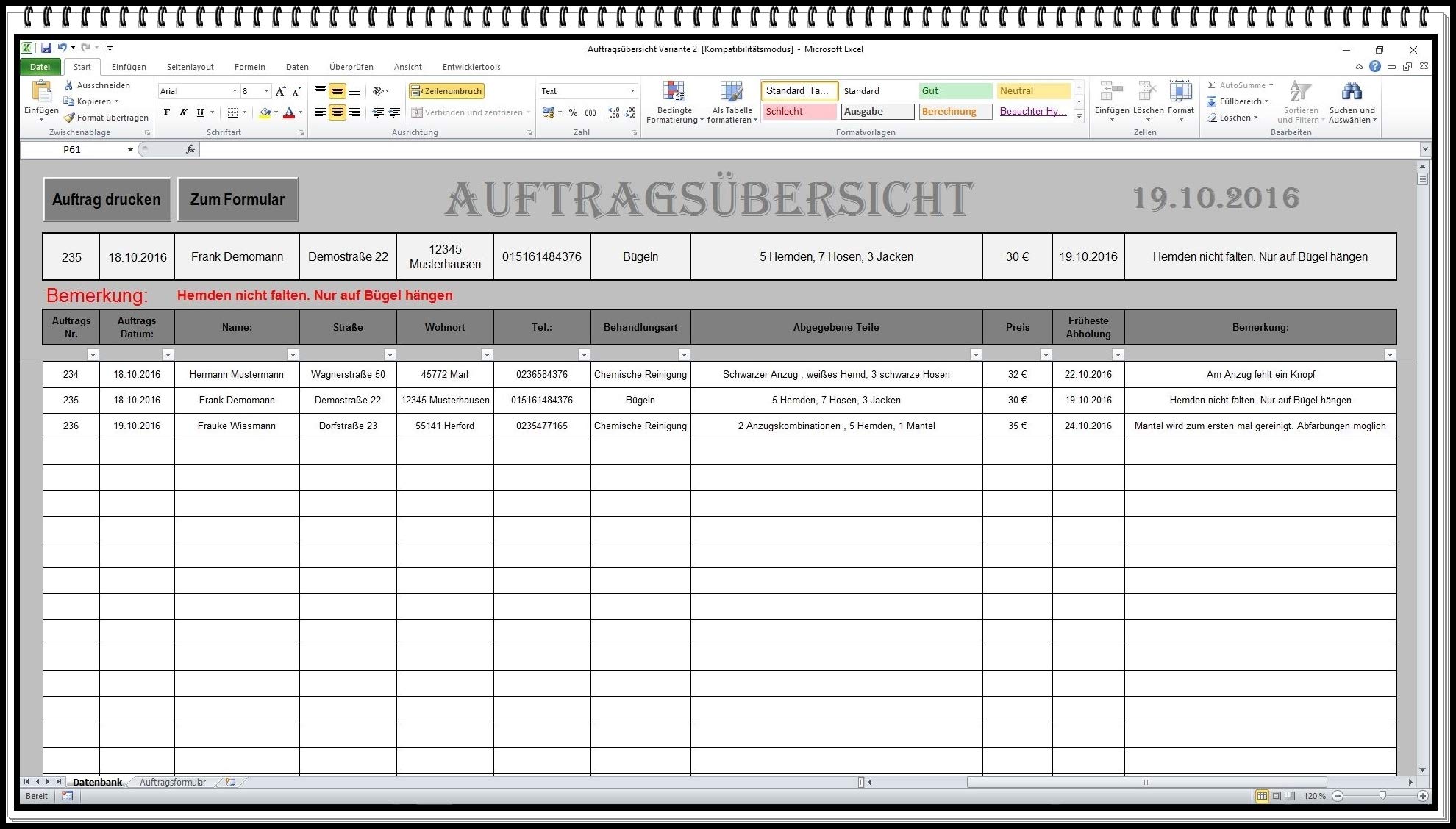Open filter dropdown for Auftrags Nr.

point(93,354)
